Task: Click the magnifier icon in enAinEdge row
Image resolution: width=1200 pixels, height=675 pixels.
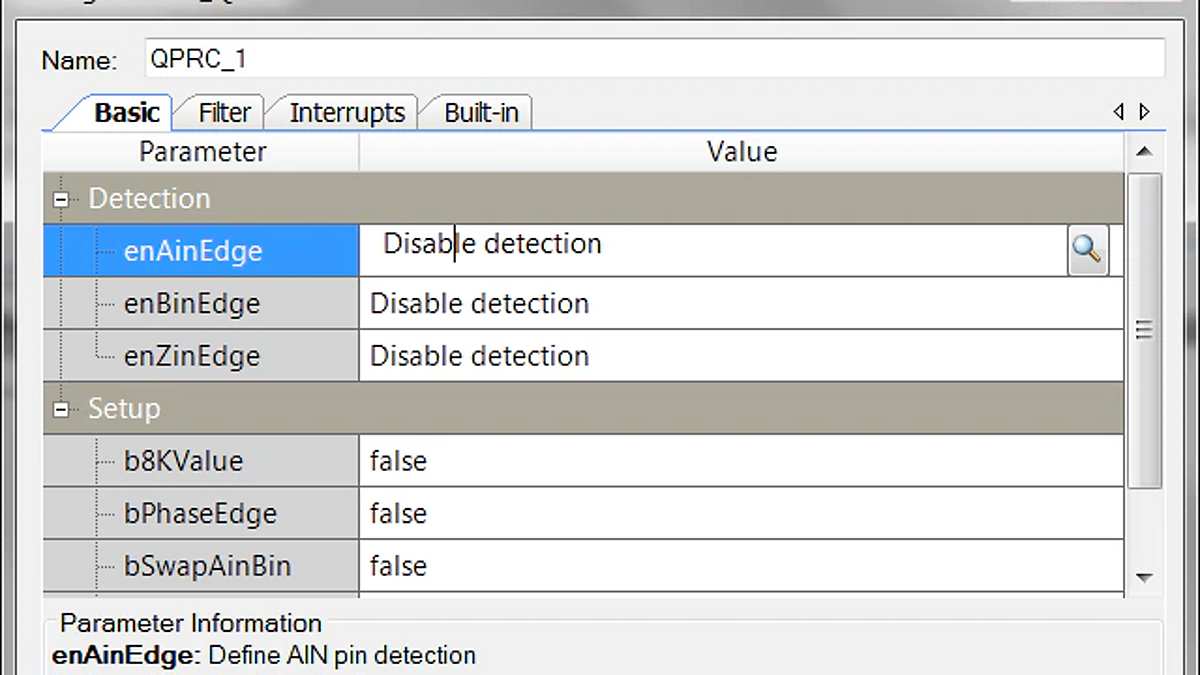Action: pos(1087,250)
